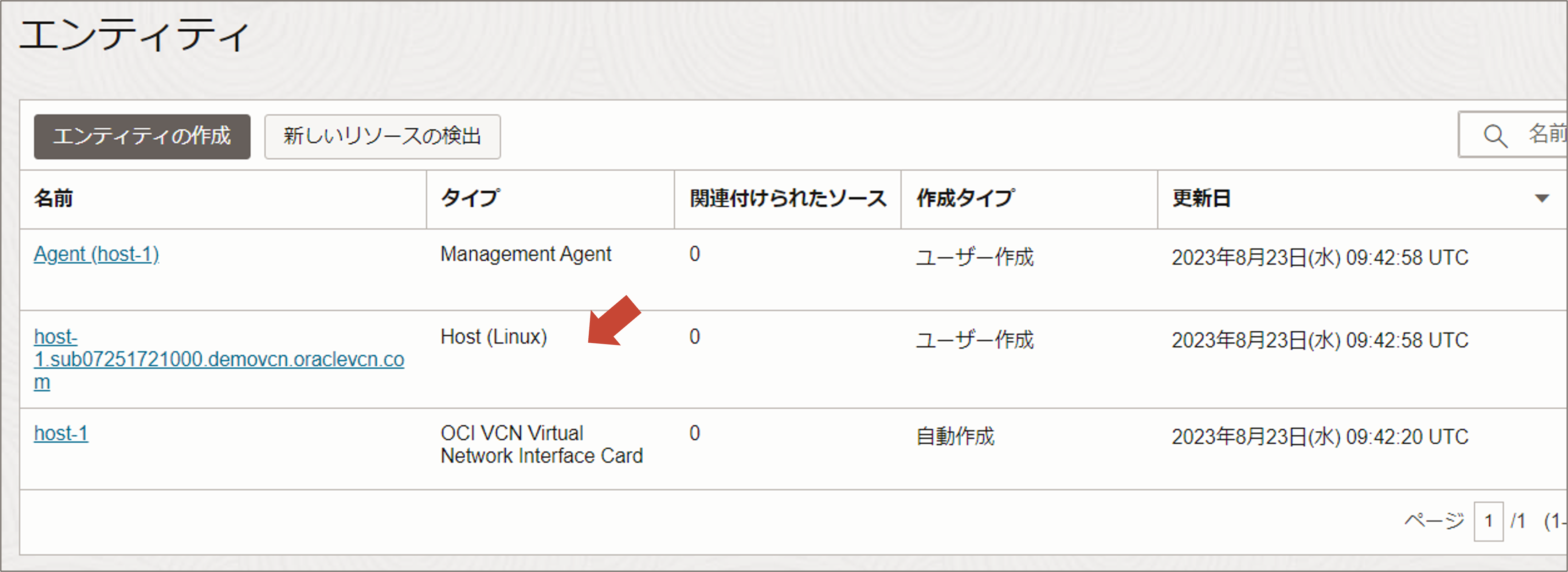The width and height of the screenshot is (1568, 572).
Task: Sort by the 作成タイプ column header
Action: [x=965, y=199]
